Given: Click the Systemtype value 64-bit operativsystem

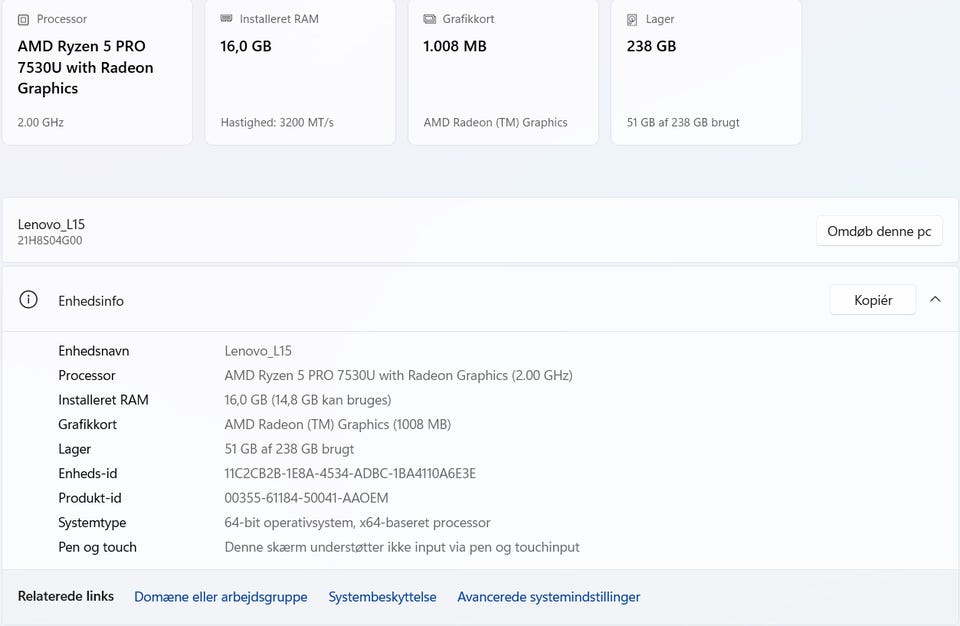Looking at the screenshot, I should tap(357, 522).
